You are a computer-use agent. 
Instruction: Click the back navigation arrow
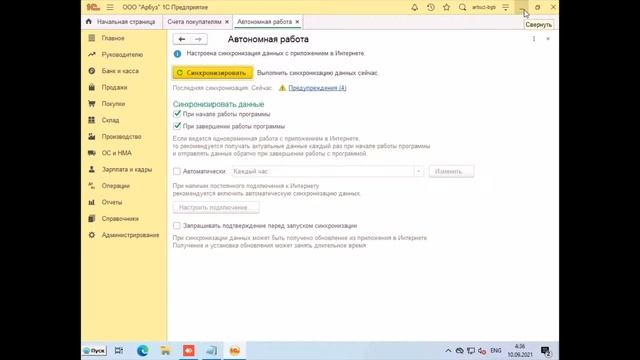(x=182, y=39)
